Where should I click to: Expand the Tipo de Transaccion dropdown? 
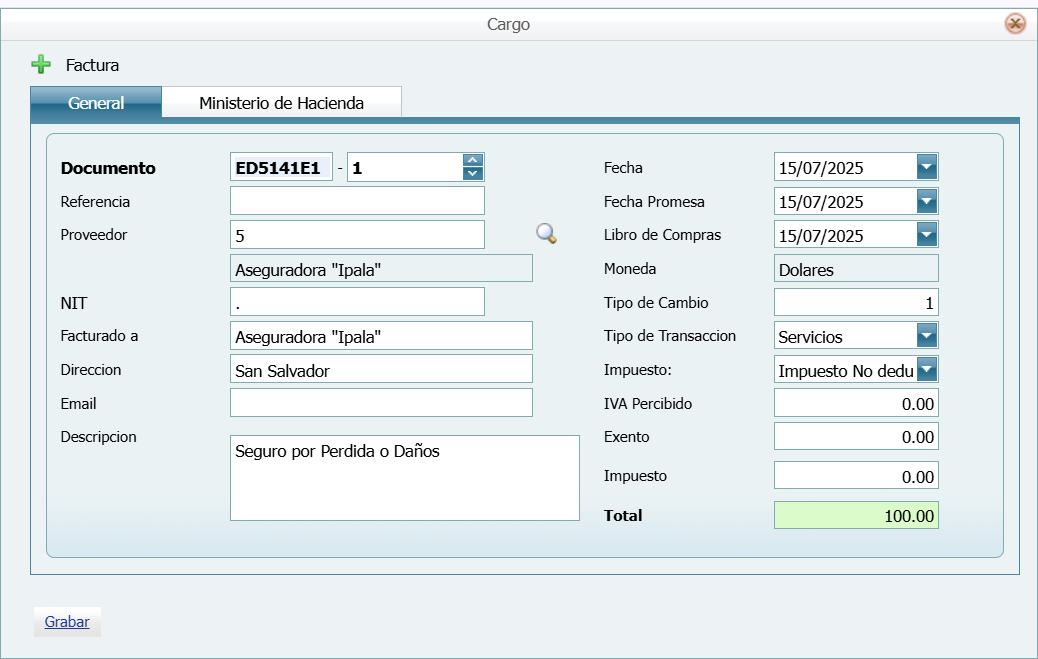927,336
